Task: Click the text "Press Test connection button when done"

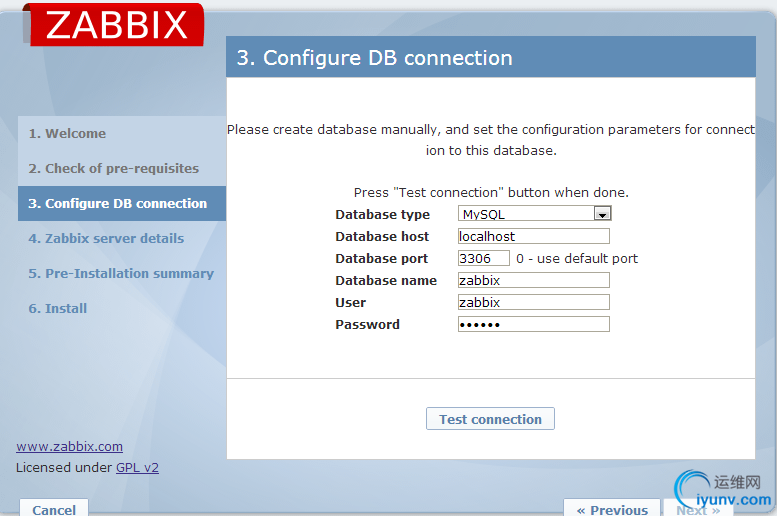Action: (491, 192)
